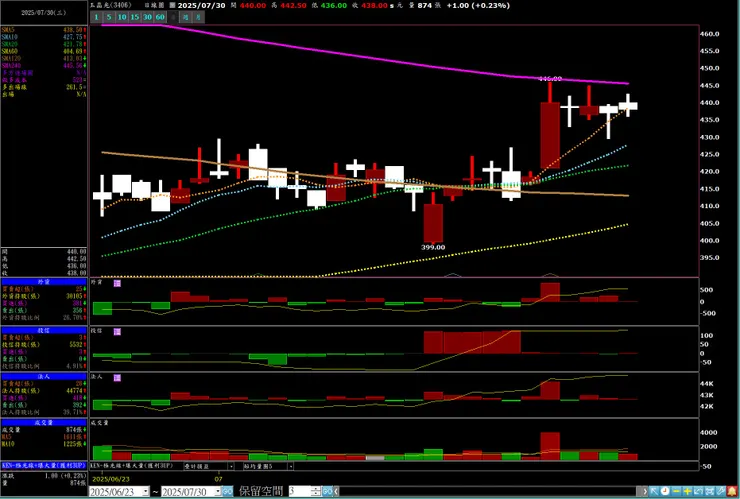Image resolution: width=740 pixels, height=499 pixels.
Task: Click the SMA240 legend row
Action: click(x=44, y=66)
